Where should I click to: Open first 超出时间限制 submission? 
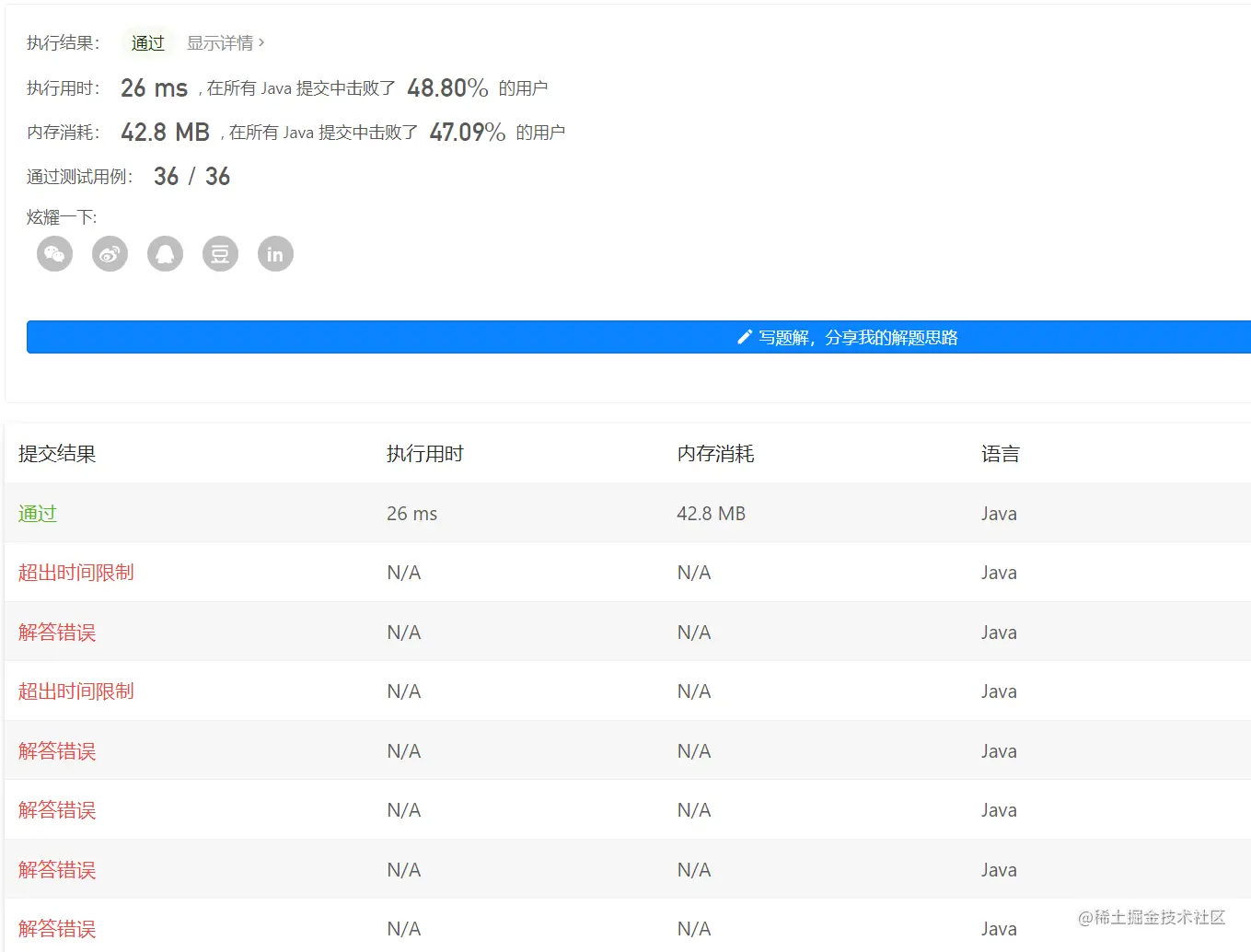point(76,573)
